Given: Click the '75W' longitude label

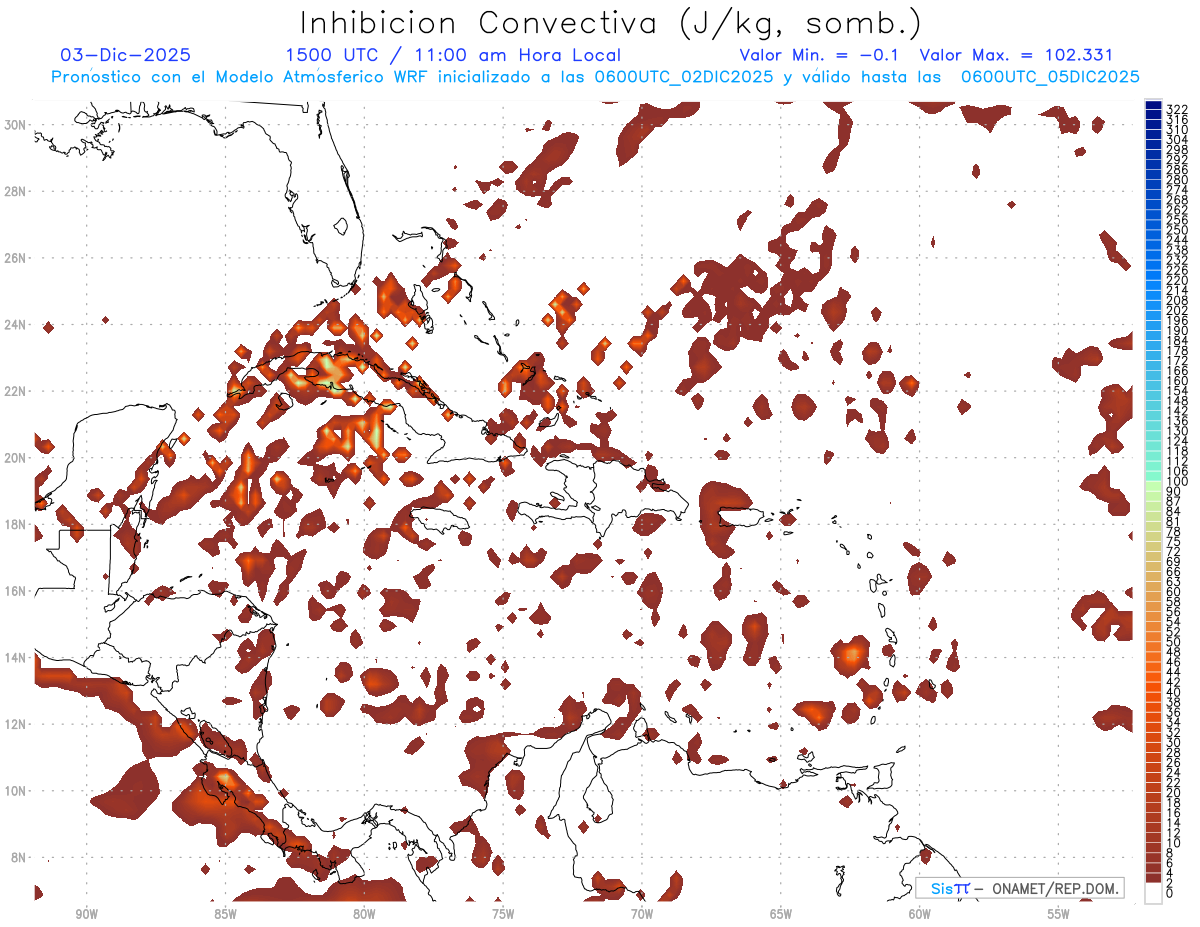Looking at the screenshot, I should tap(503, 913).
